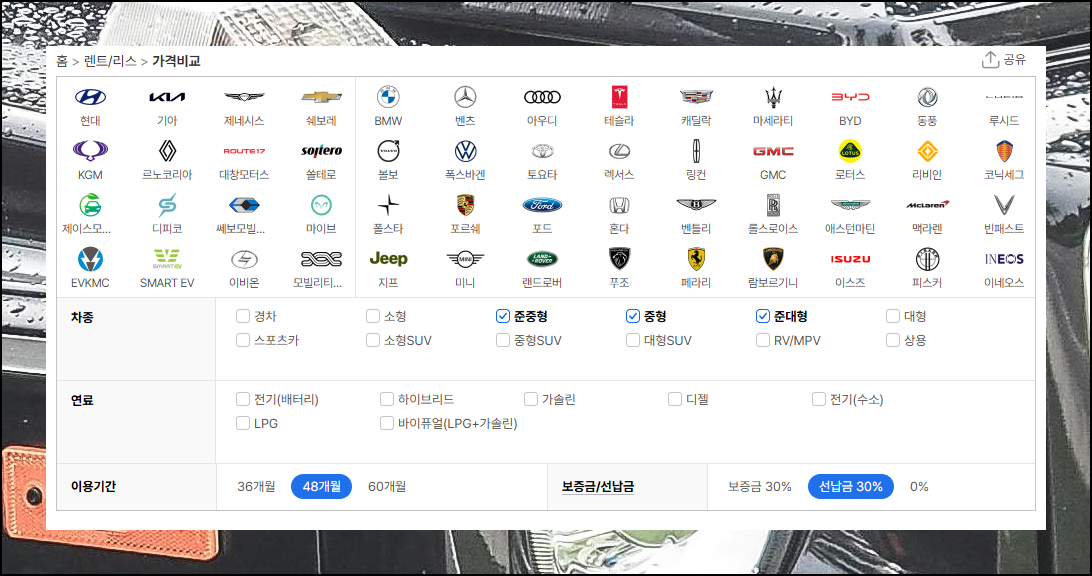Select the Isuzu (이스즈) logo
Image resolution: width=1092 pixels, height=576 pixels.
tap(850, 259)
